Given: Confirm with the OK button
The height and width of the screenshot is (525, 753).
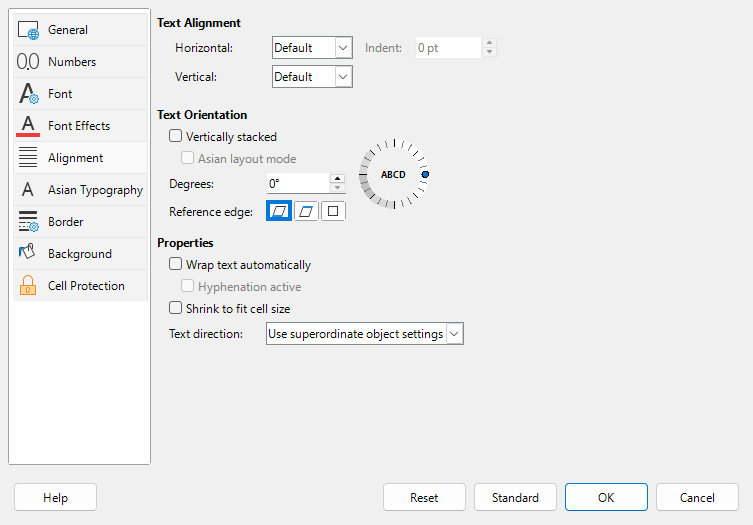Looking at the screenshot, I should point(606,497).
